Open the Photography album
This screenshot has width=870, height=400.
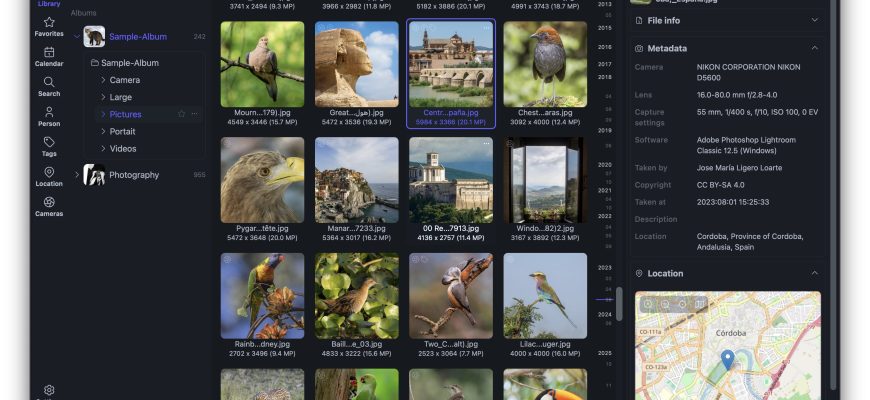(x=134, y=175)
